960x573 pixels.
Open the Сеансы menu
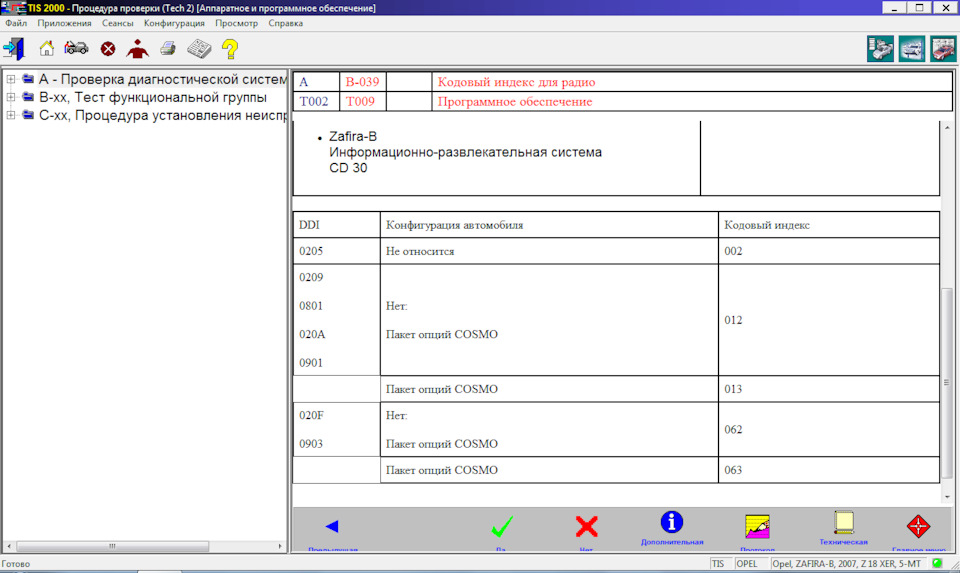pos(118,23)
